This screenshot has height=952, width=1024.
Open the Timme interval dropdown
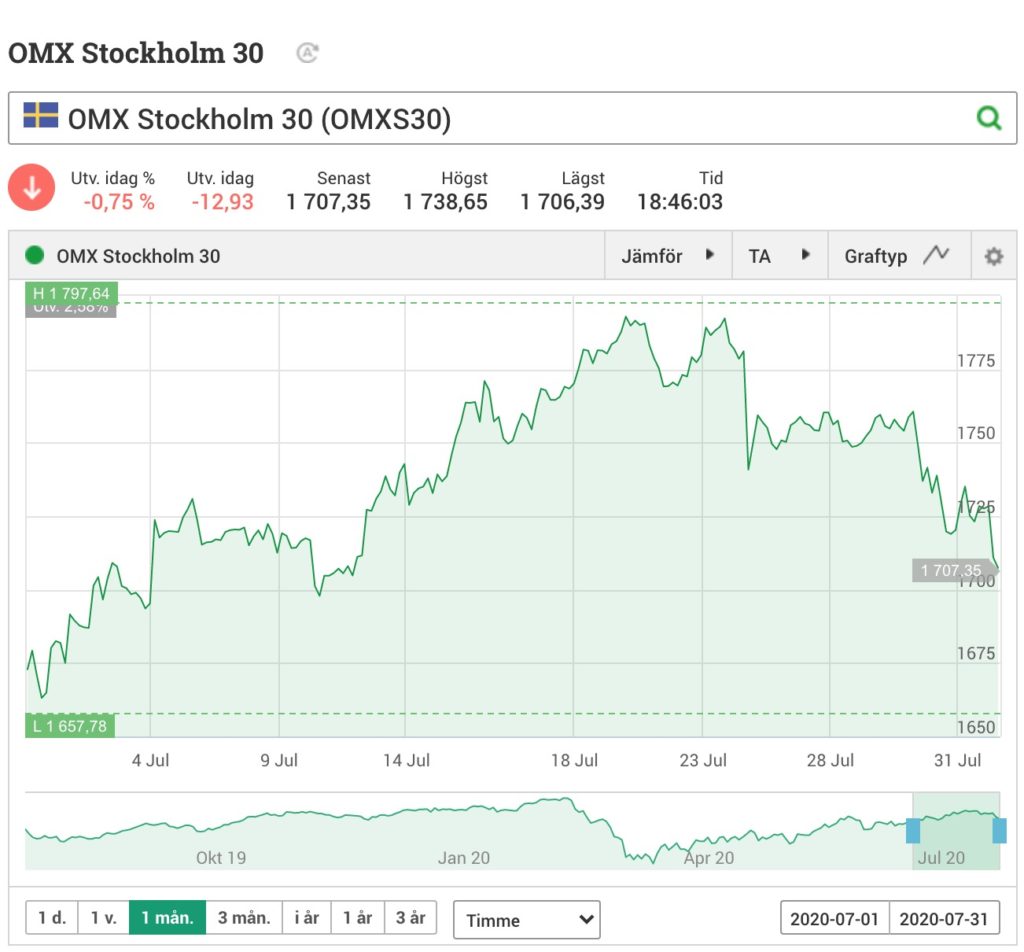pos(526,920)
